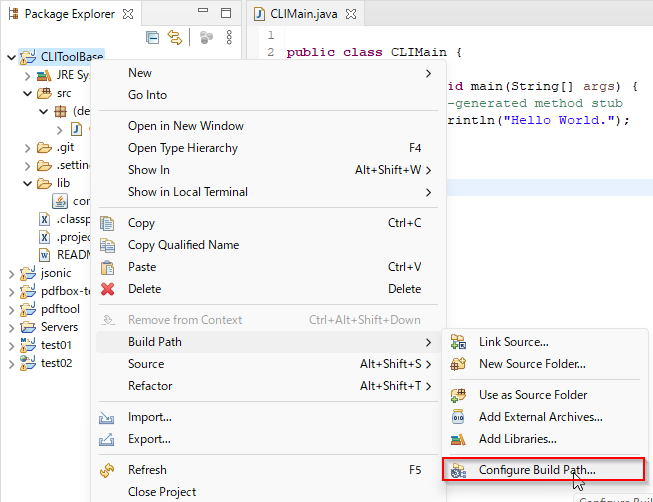Collapse the default package node
The image size is (653, 502).
tap(43, 111)
